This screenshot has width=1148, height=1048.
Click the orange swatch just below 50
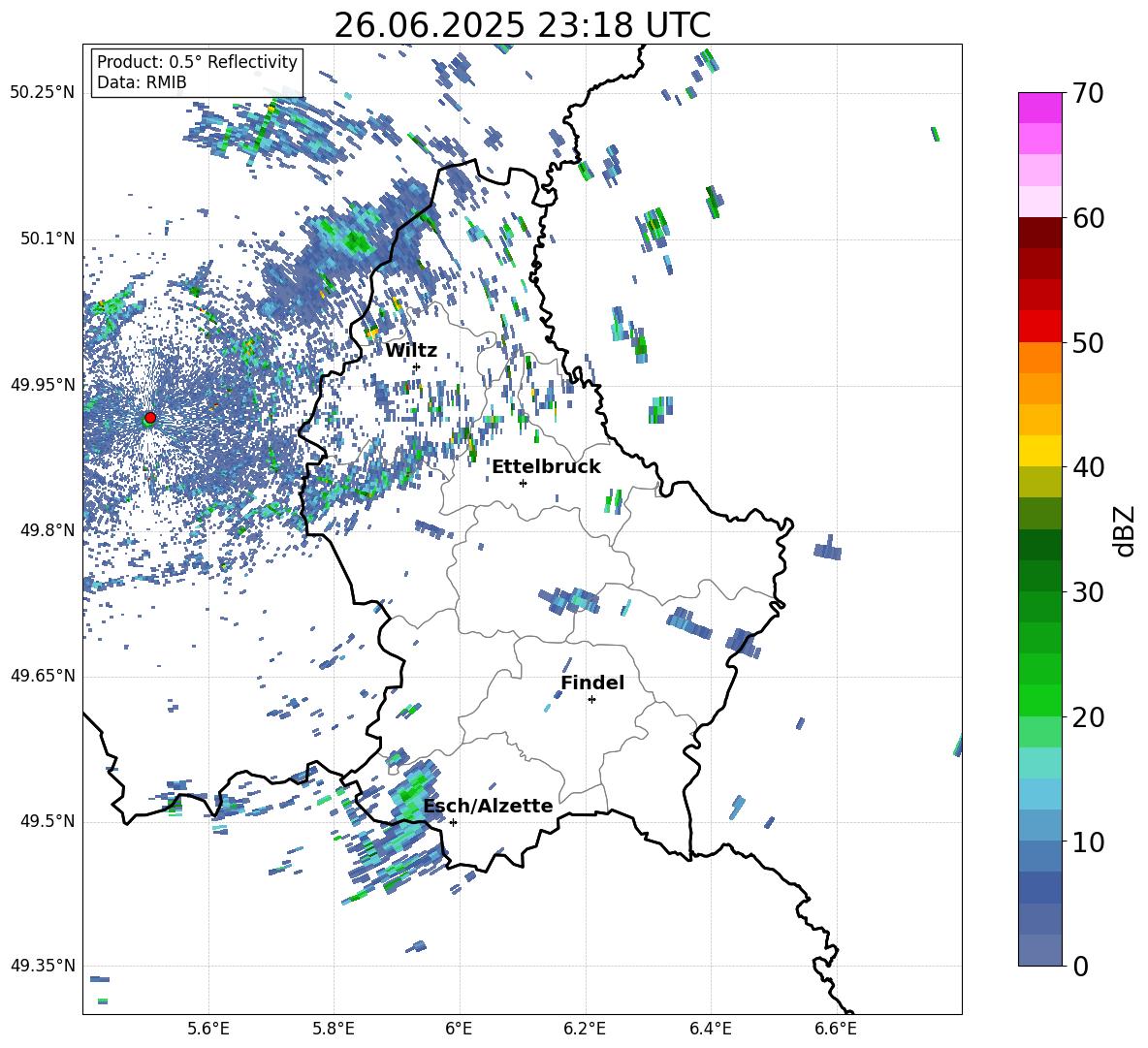pos(1039,357)
